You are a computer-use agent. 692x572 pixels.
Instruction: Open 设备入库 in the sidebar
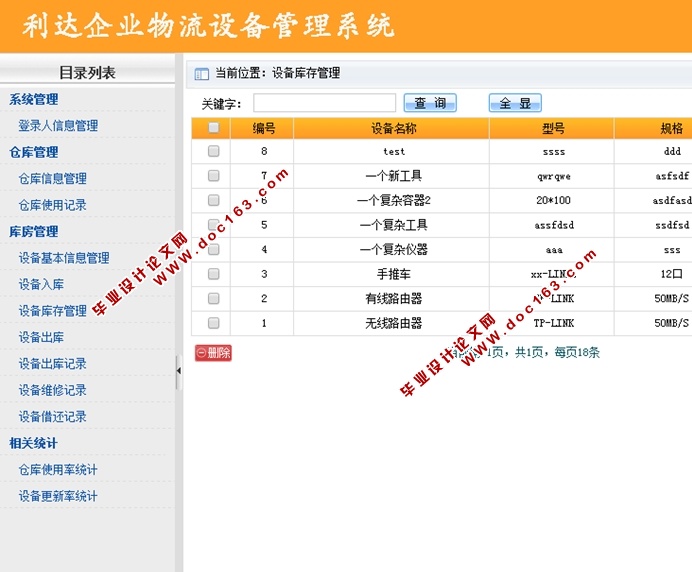41,285
